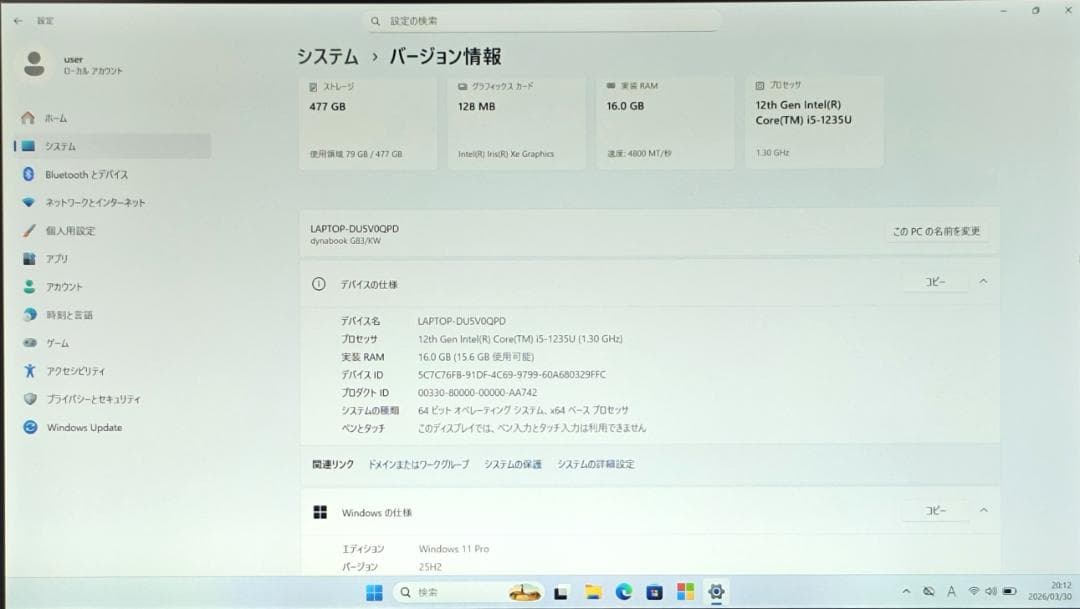This screenshot has width=1080, height=609.
Task: Open Personalization (個人用設定) settings
Action: [x=112, y=231]
